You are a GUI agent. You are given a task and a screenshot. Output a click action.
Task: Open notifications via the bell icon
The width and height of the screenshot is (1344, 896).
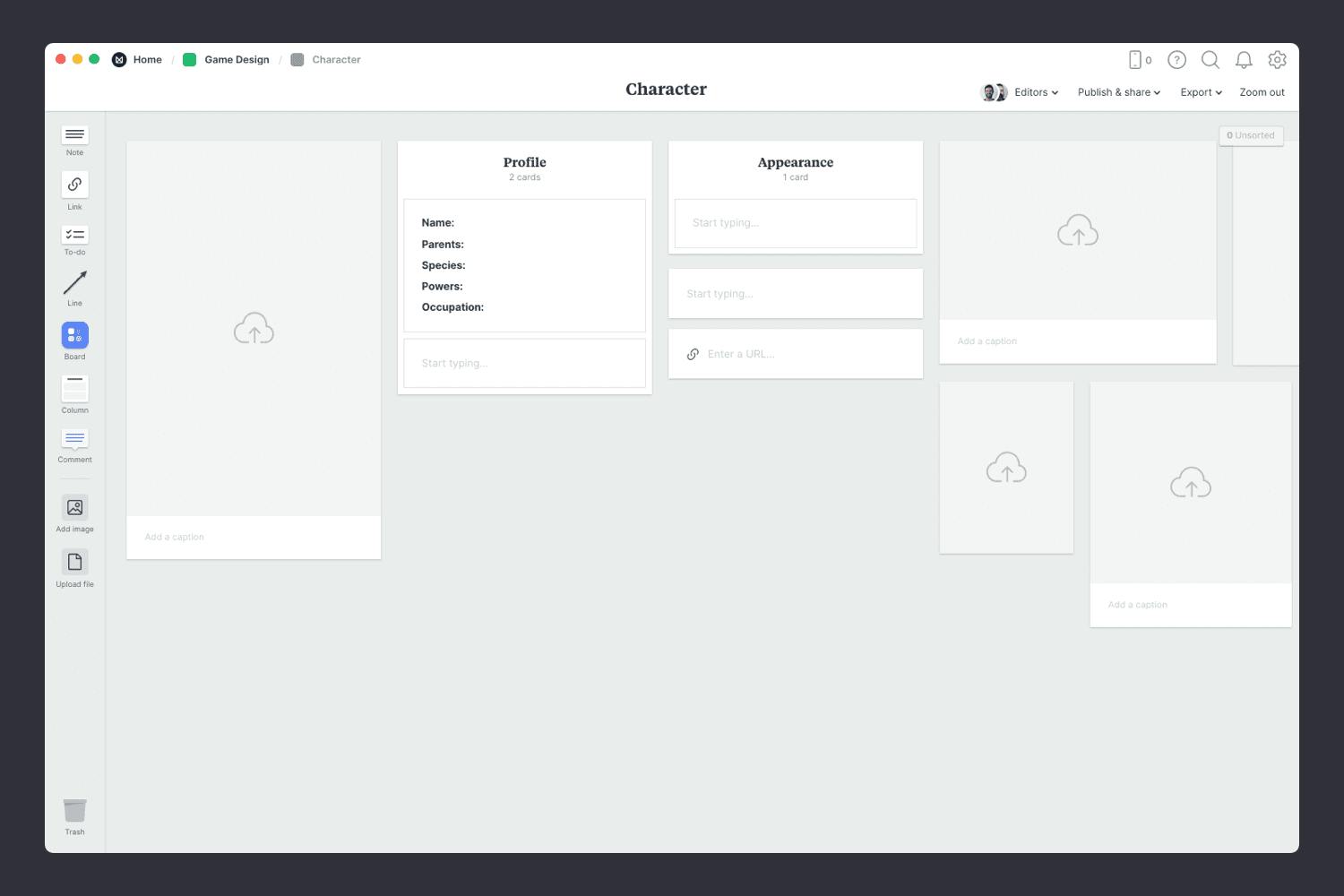[x=1244, y=60]
